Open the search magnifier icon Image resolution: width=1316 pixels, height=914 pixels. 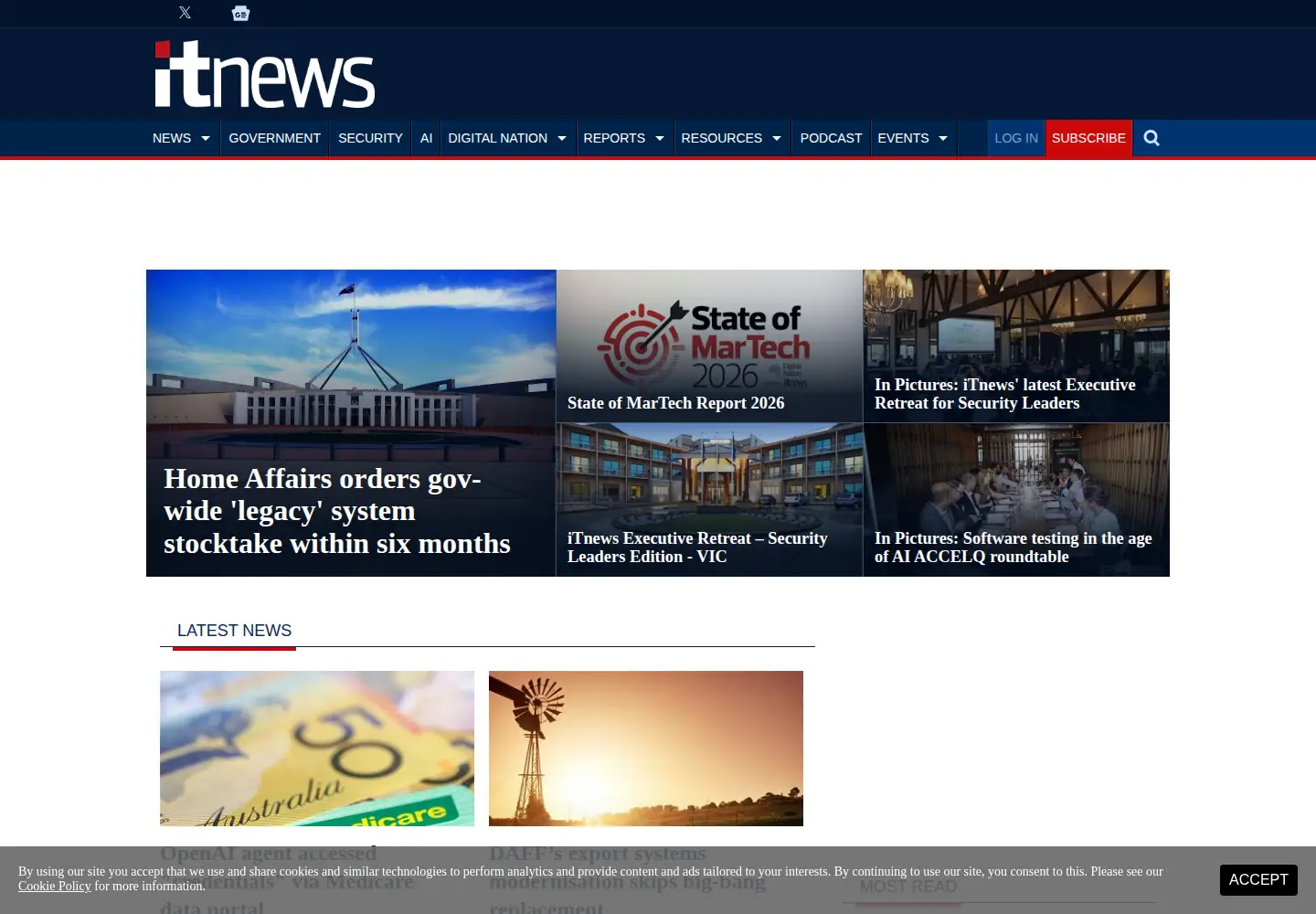click(x=1151, y=138)
